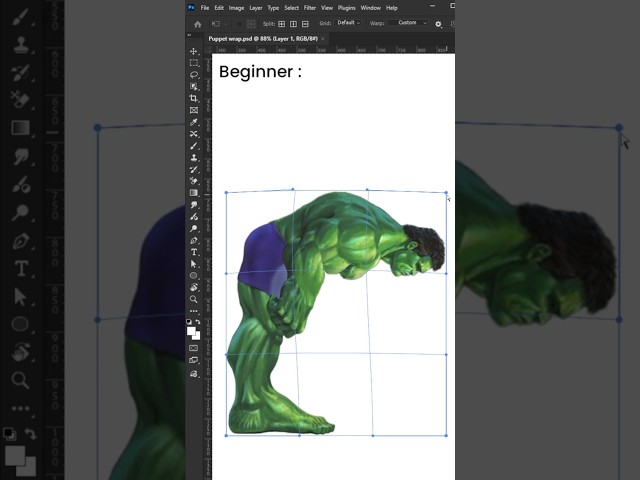Open warp settings gear icon
The width and height of the screenshot is (640, 480).
[438, 24]
